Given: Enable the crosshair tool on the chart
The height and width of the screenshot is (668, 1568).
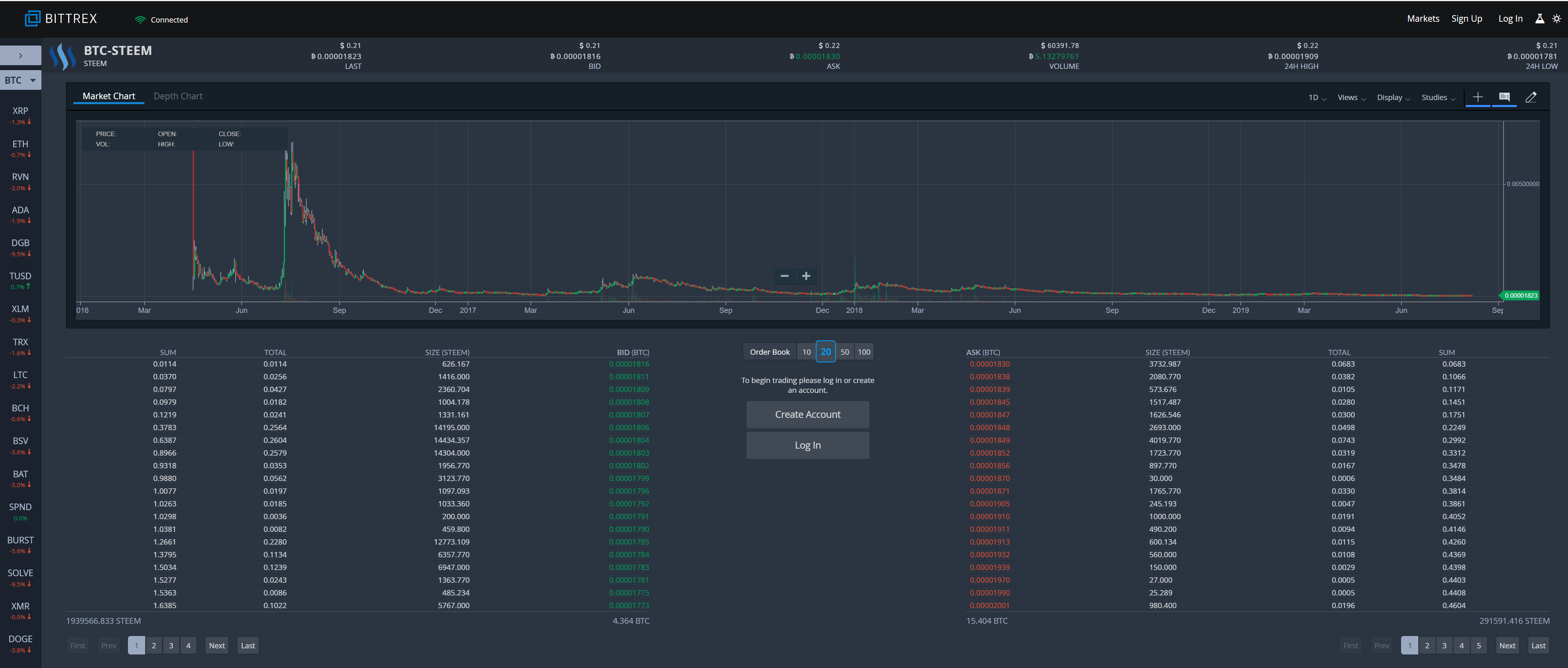Looking at the screenshot, I should point(1477,97).
